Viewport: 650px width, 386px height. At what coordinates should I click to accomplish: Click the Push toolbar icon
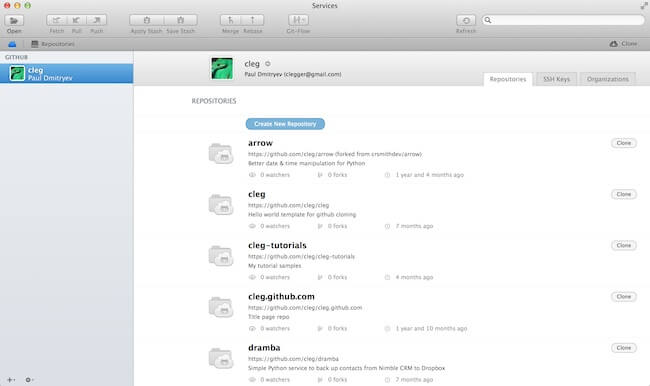pos(97,20)
